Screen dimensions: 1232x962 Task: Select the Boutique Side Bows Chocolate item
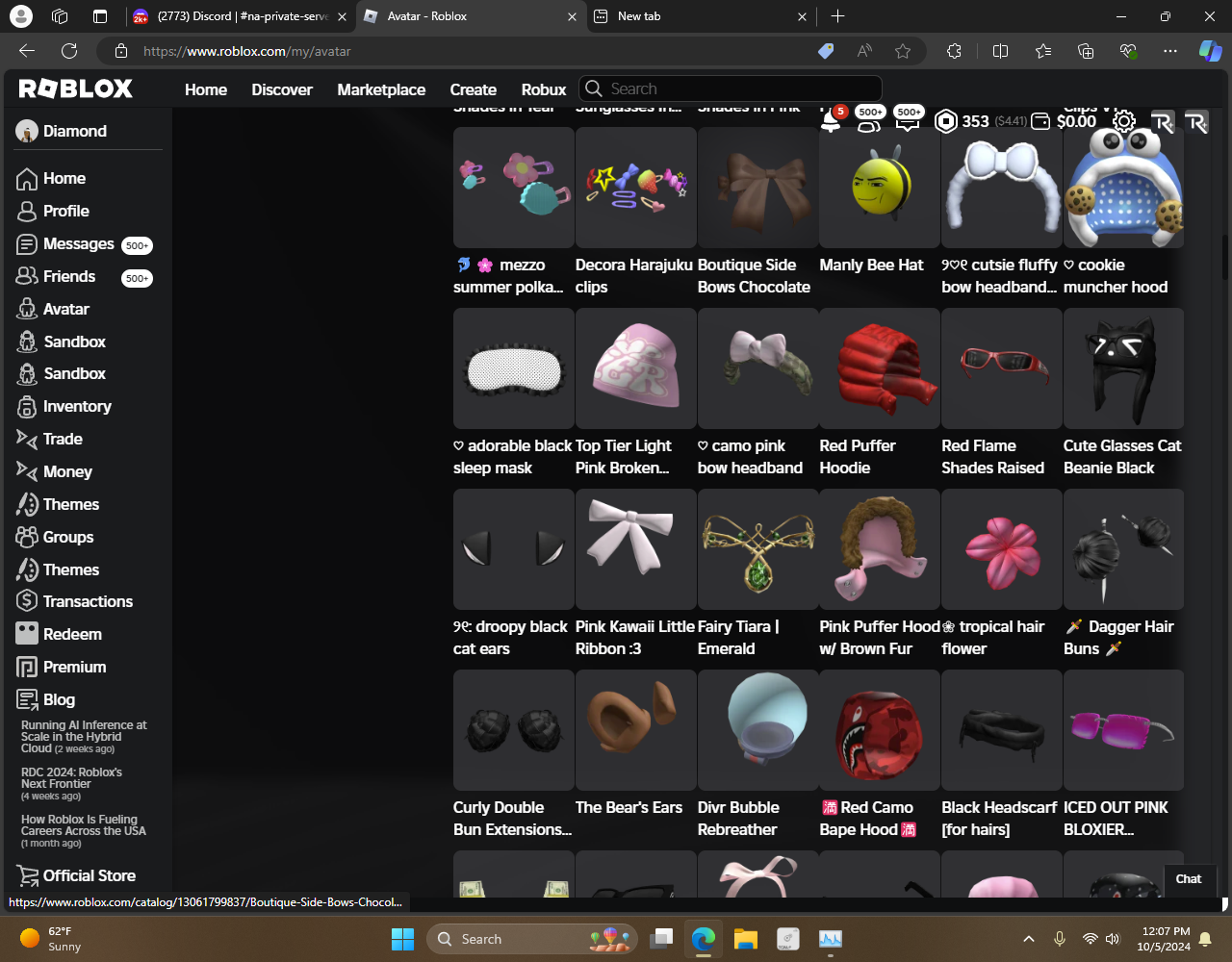click(x=757, y=188)
